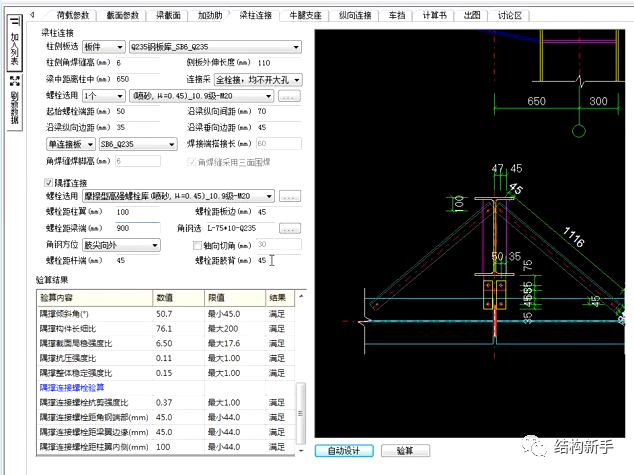Click the results table scroll up arrow
Image resolution: width=634 pixels, height=475 pixels.
pos(301,296)
